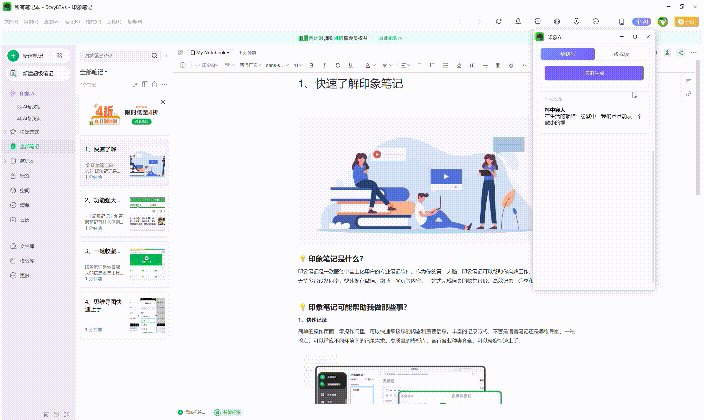The image size is (704, 420).
Task: Click the search field below the new note button
Action: pyautogui.click(x=38, y=73)
